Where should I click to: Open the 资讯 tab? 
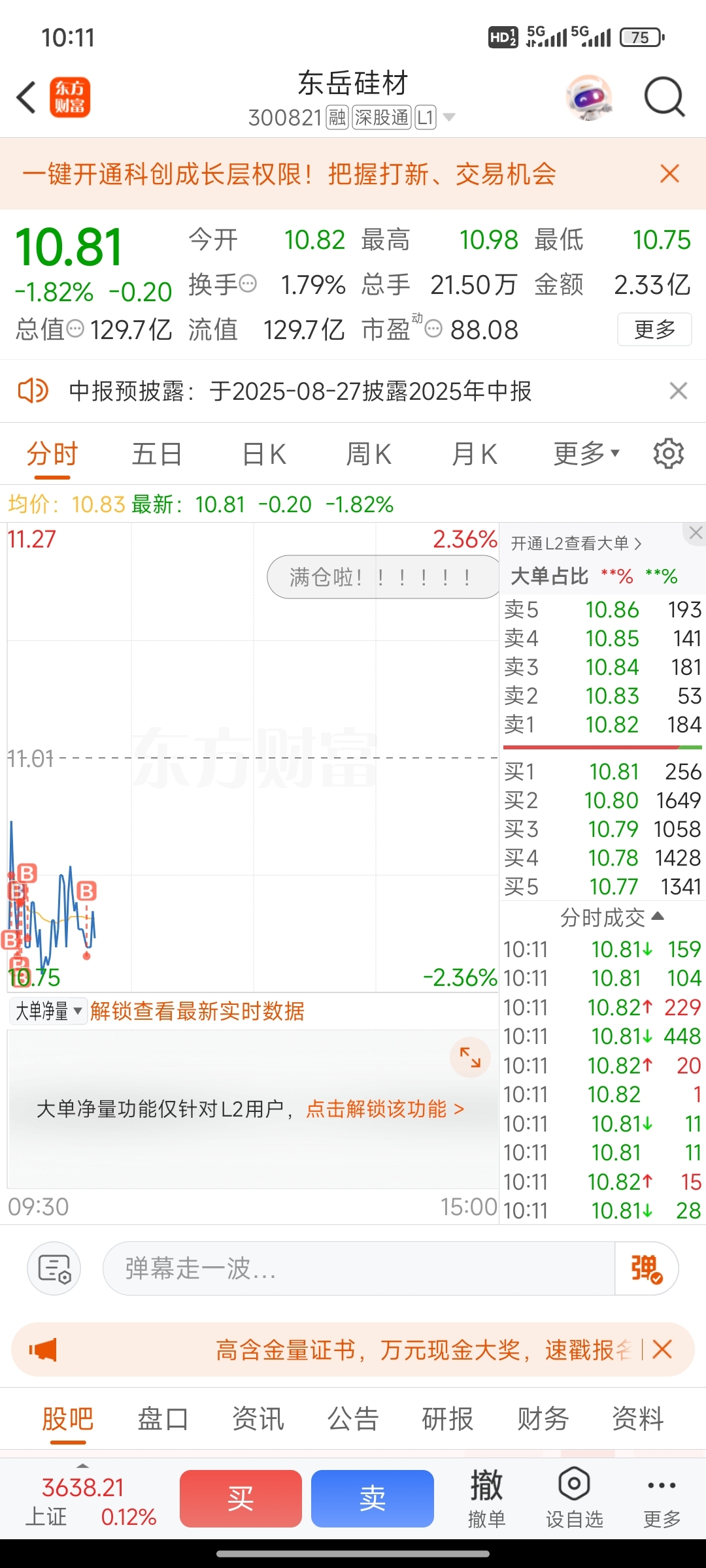[x=258, y=1419]
